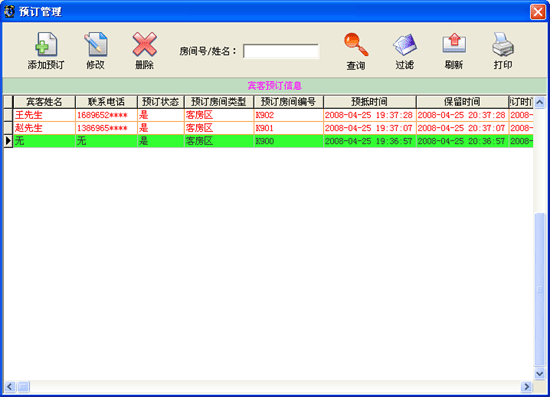Click row selector beside 王先生
The image size is (550, 397).
point(8,115)
